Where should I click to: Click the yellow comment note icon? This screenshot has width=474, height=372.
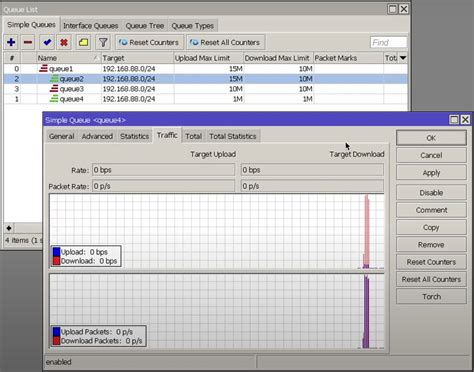tap(83, 42)
